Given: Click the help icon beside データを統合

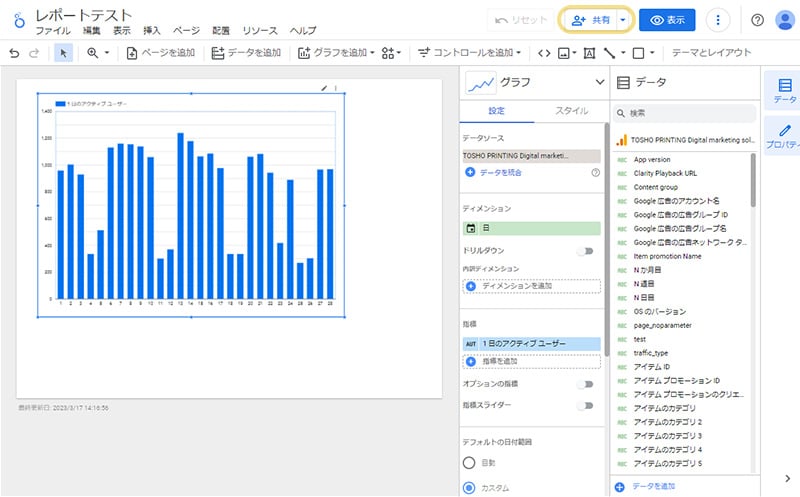Looking at the screenshot, I should point(595,172).
